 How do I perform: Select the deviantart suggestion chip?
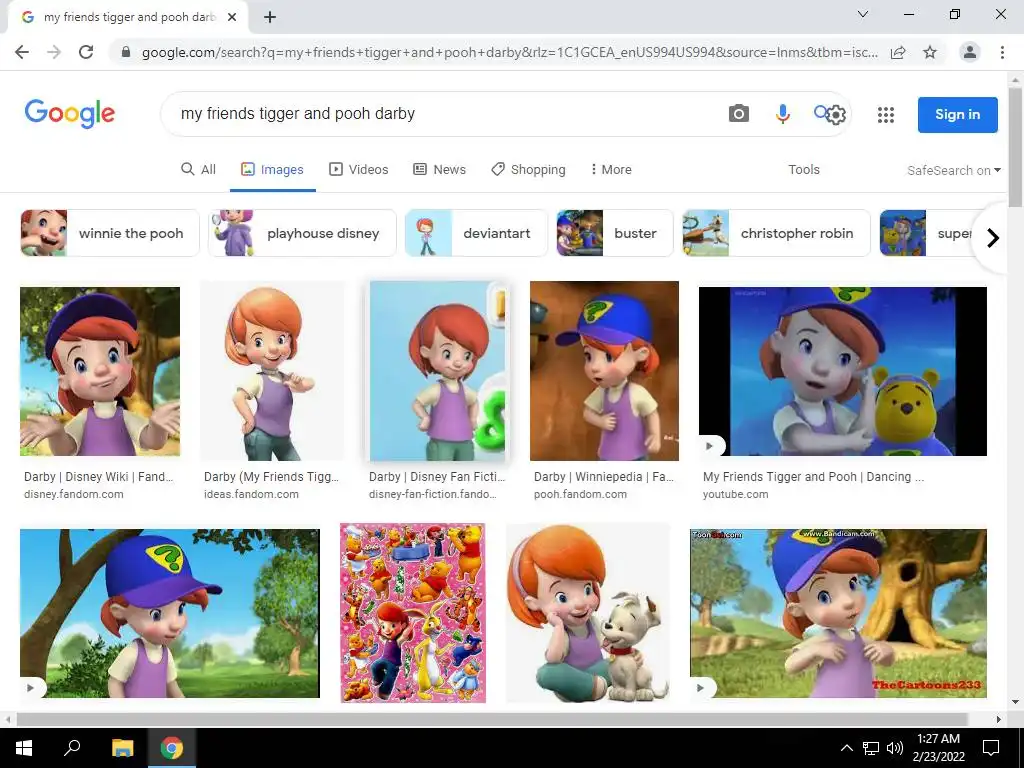click(476, 233)
